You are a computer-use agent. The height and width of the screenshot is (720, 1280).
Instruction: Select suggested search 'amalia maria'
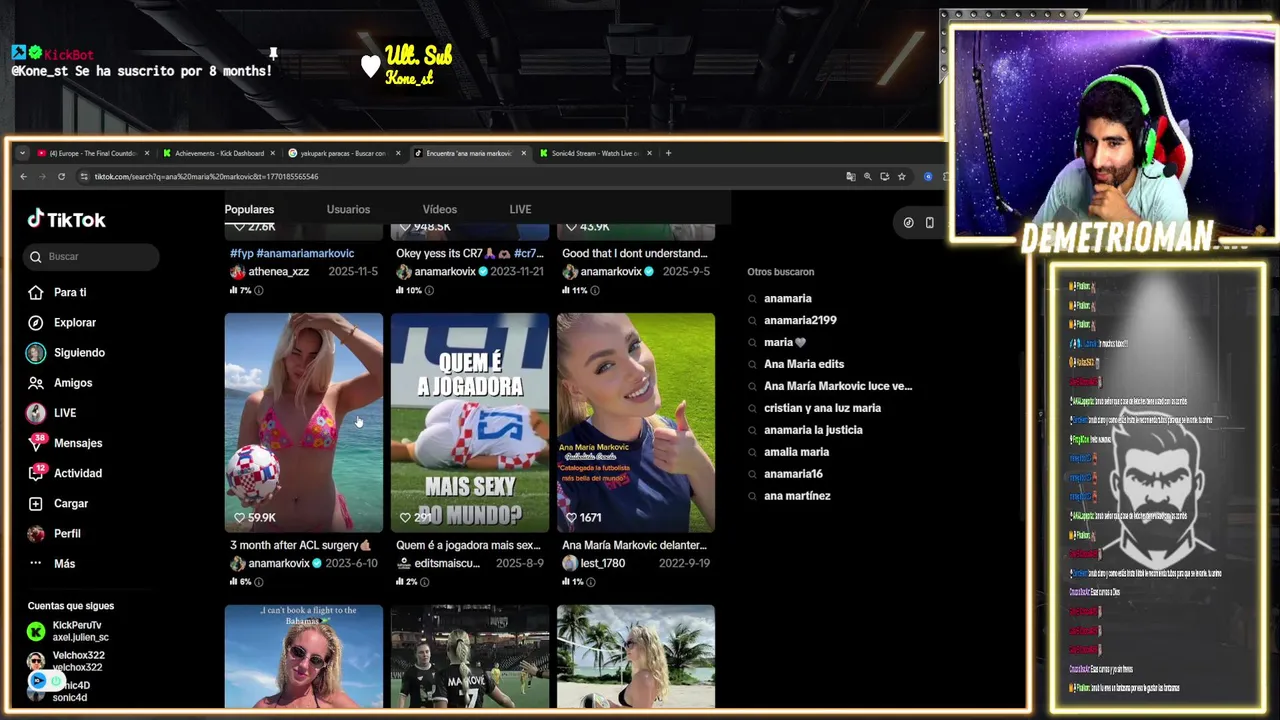point(796,452)
